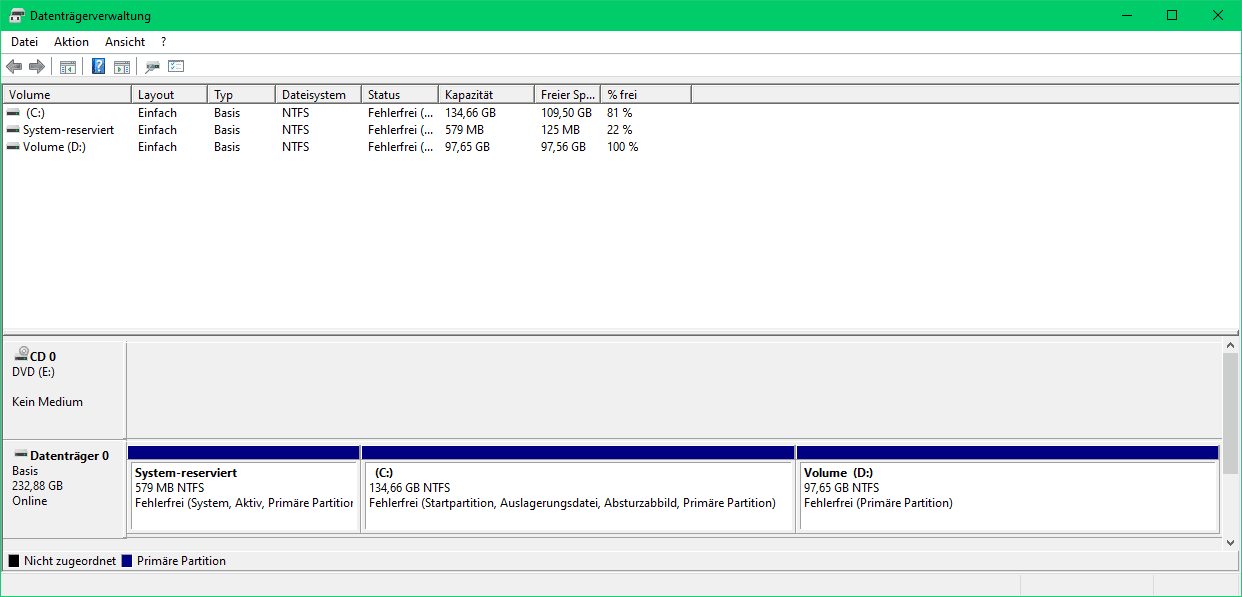Click the rescan disks toolbar icon
1242x597 pixels.
pyautogui.click(x=152, y=67)
